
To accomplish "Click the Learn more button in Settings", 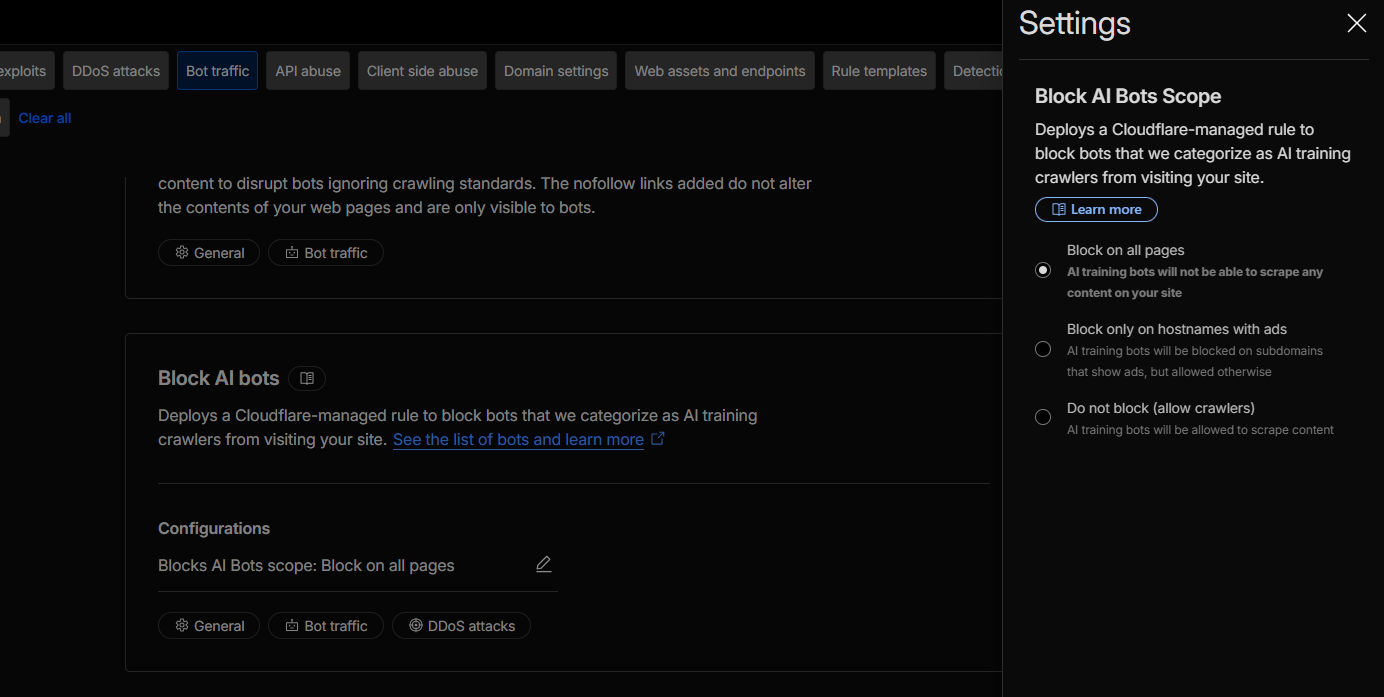I will [x=1096, y=209].
